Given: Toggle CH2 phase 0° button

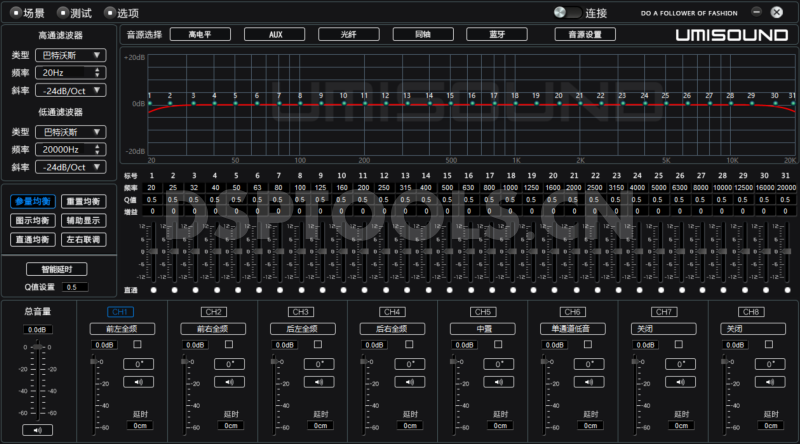Looking at the screenshot, I should coord(229,364).
